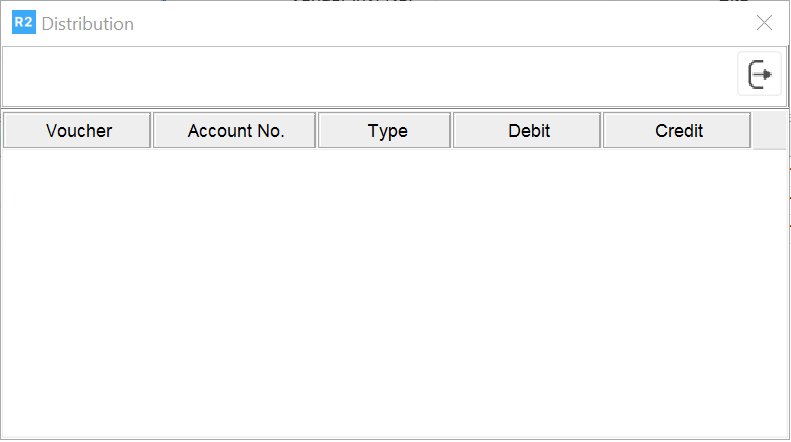Viewport: 791px width, 442px height.
Task: Select the Type column header
Action: [386, 131]
